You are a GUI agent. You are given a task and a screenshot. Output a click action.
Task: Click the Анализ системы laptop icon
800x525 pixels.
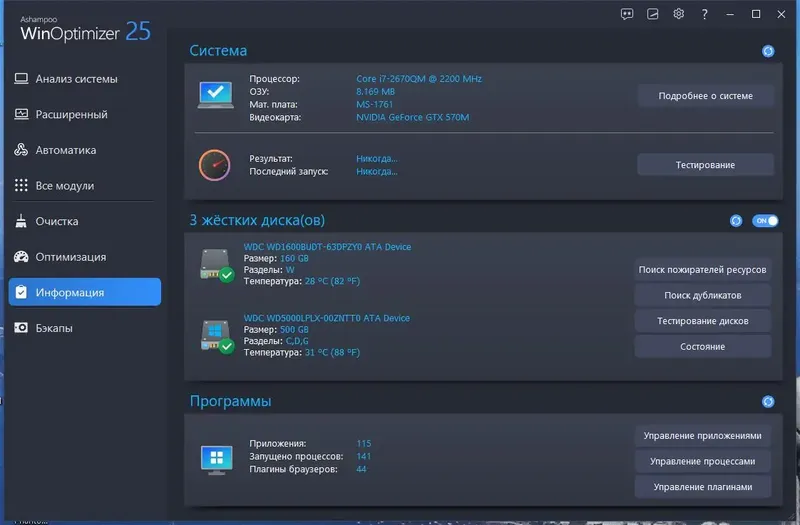pyautogui.click(x=21, y=79)
